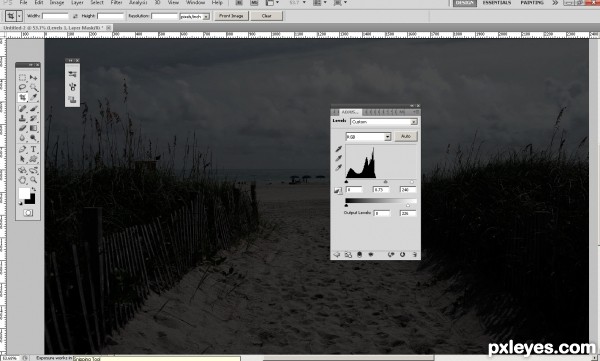Open the top icon in the small floating panel
The height and width of the screenshot is (361, 600).
coord(72,74)
